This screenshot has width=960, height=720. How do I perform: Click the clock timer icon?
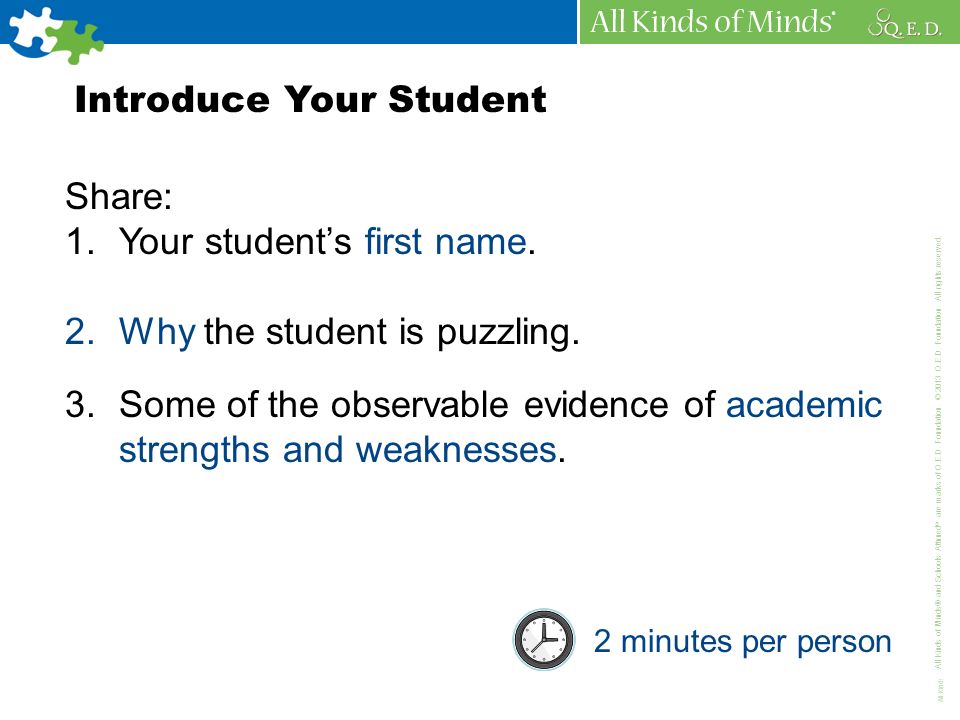pos(544,639)
